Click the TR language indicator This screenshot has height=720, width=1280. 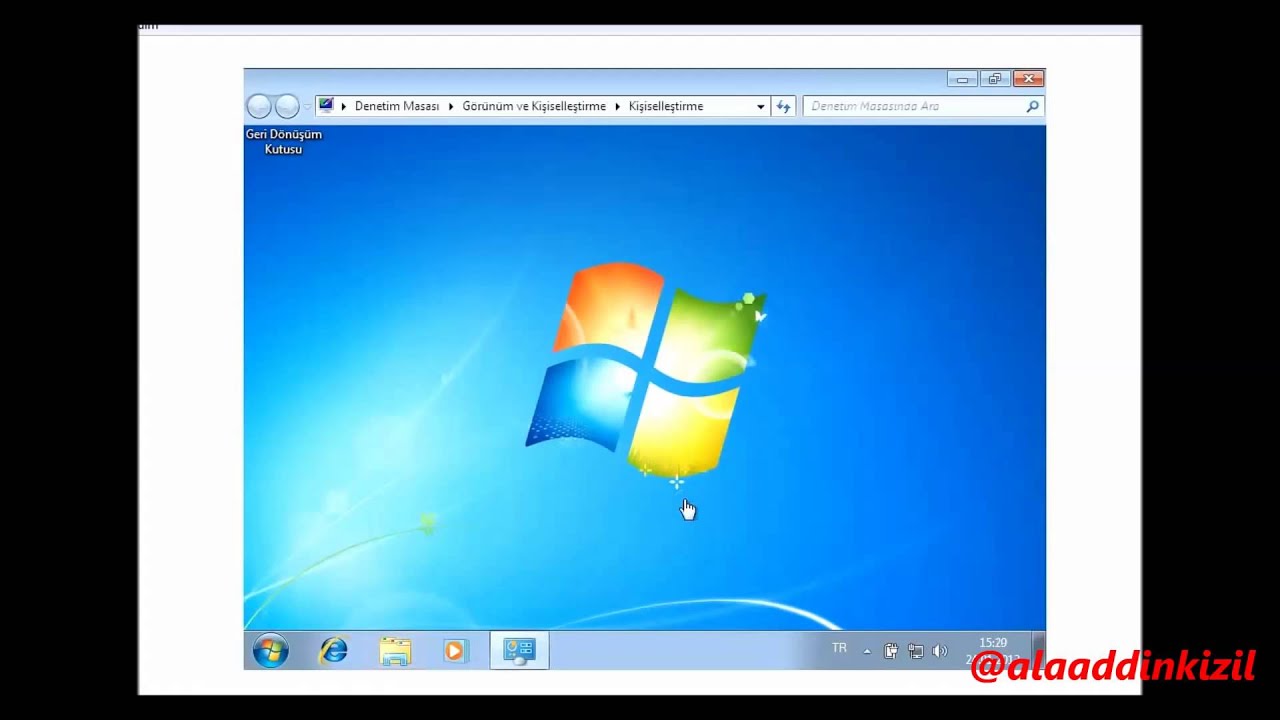click(x=839, y=649)
